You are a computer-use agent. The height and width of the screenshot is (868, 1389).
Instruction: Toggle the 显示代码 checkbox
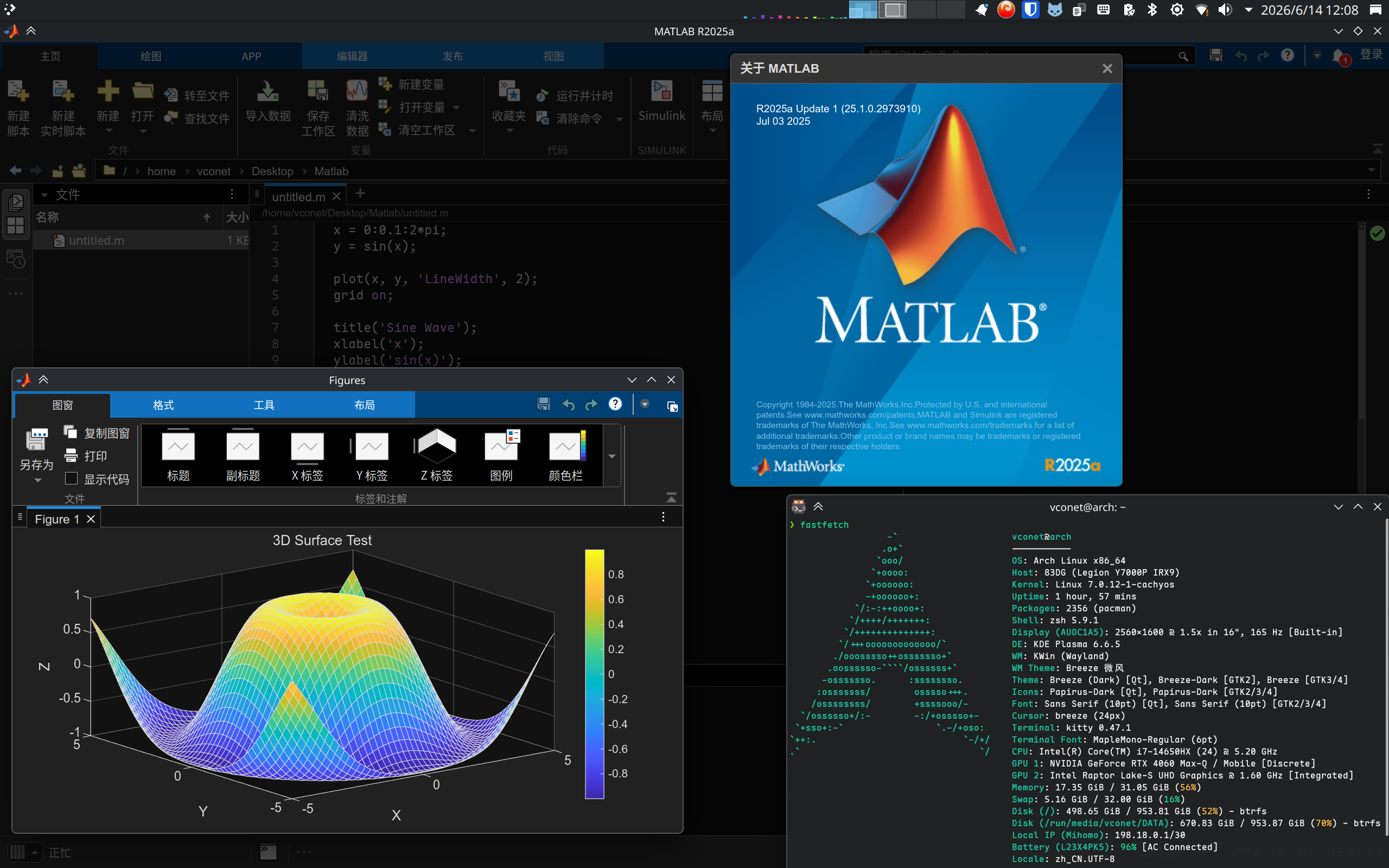point(71,478)
